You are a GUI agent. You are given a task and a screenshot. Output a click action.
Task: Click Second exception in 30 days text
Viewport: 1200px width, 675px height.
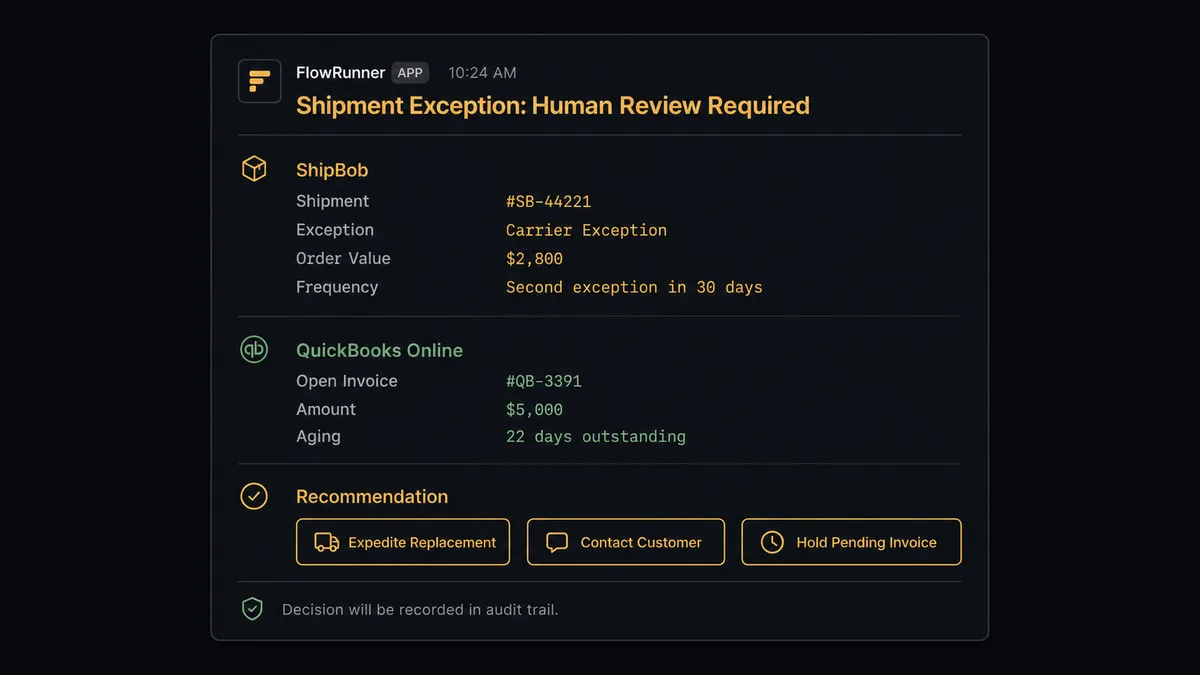click(x=634, y=287)
